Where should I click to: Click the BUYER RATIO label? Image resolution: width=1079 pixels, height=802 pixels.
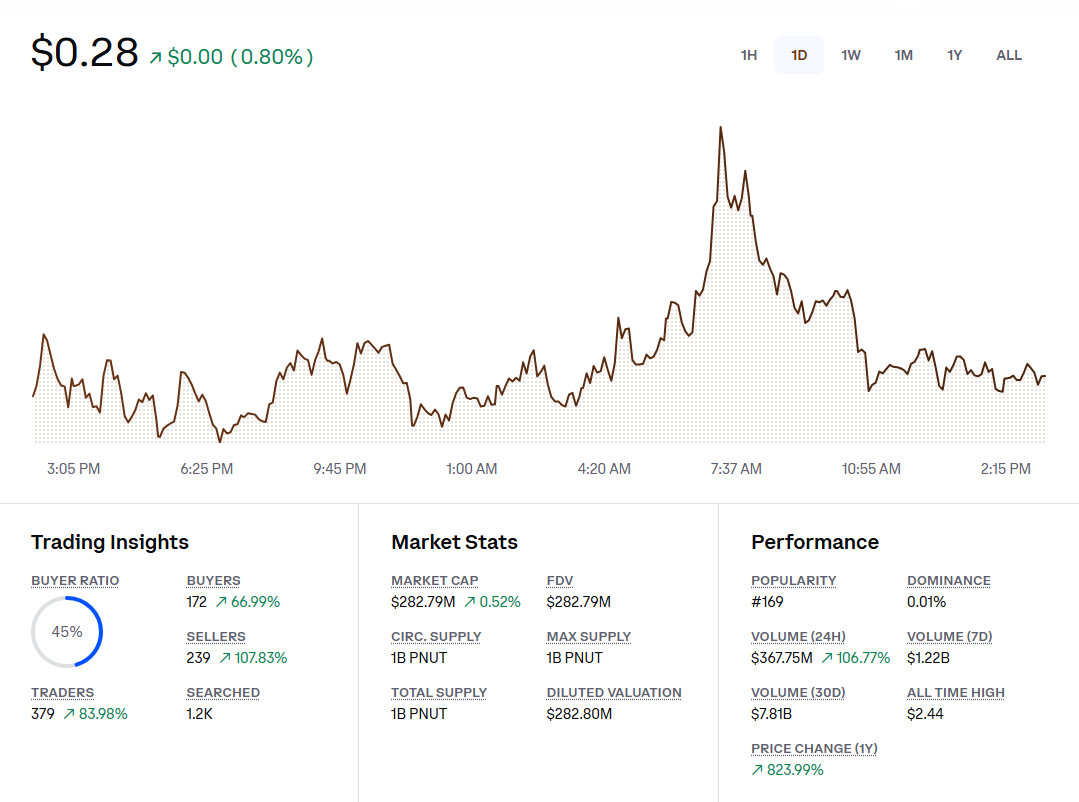point(75,580)
